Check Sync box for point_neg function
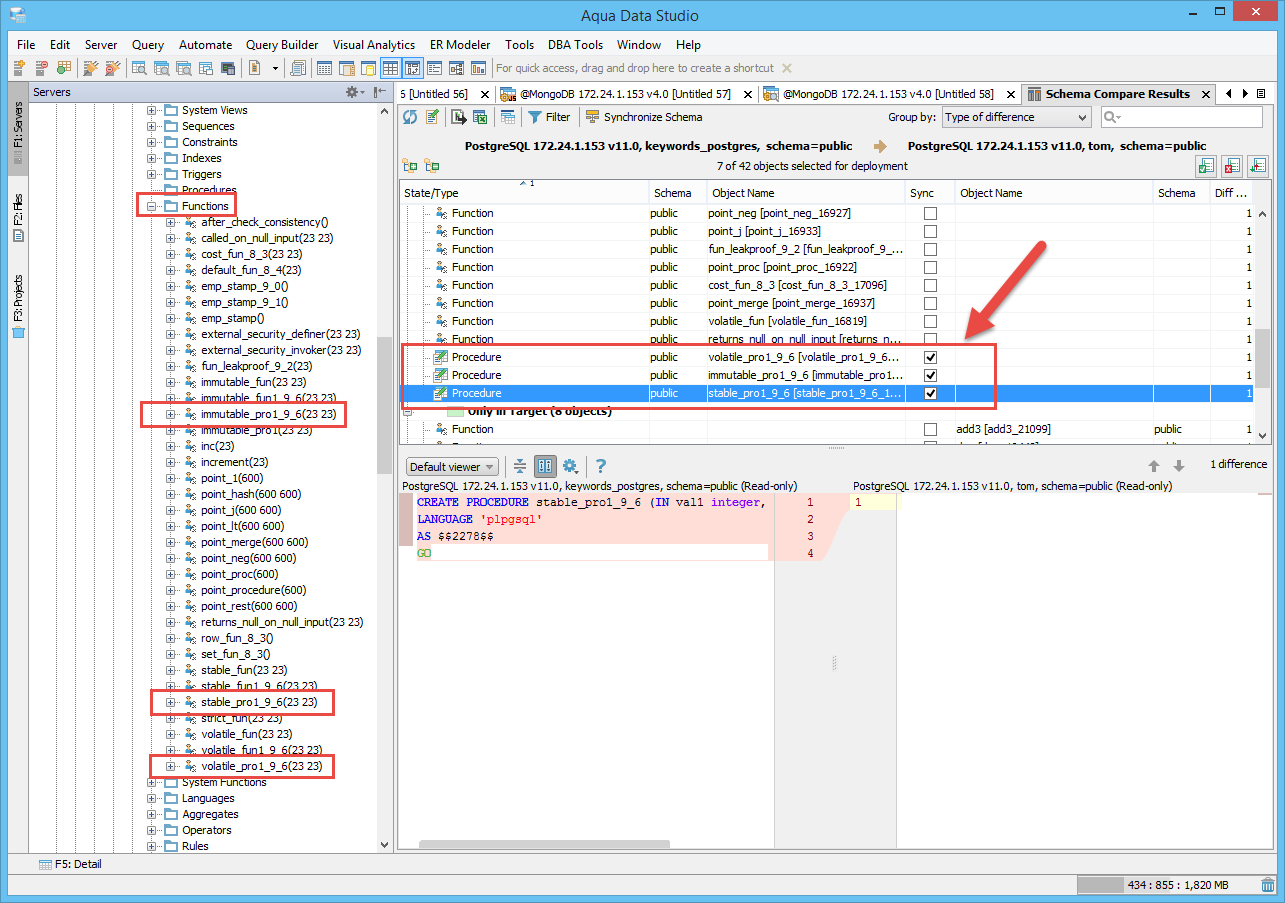Image resolution: width=1285 pixels, height=903 pixels. click(x=931, y=213)
